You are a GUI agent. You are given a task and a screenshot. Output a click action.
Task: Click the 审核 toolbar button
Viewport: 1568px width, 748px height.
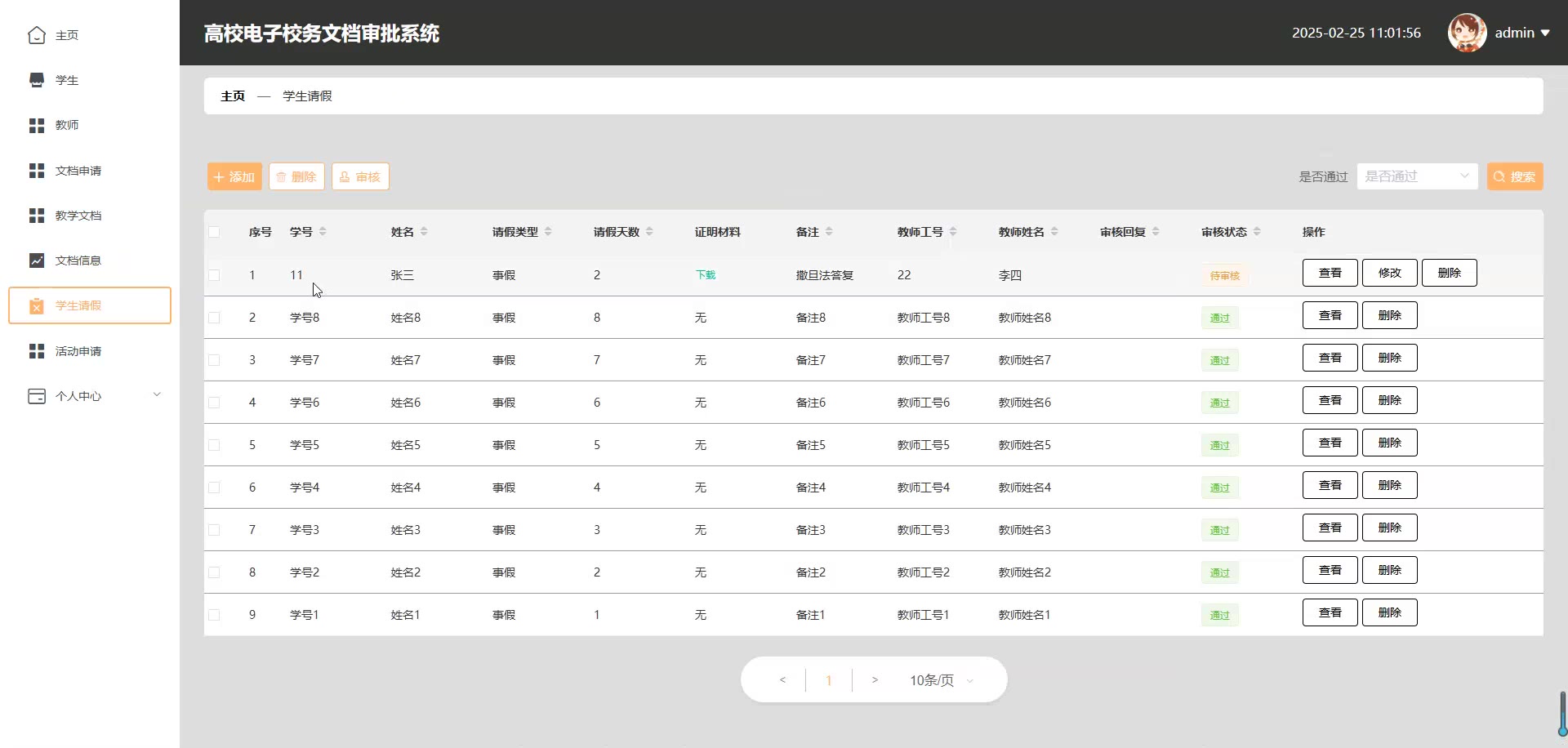coord(360,176)
